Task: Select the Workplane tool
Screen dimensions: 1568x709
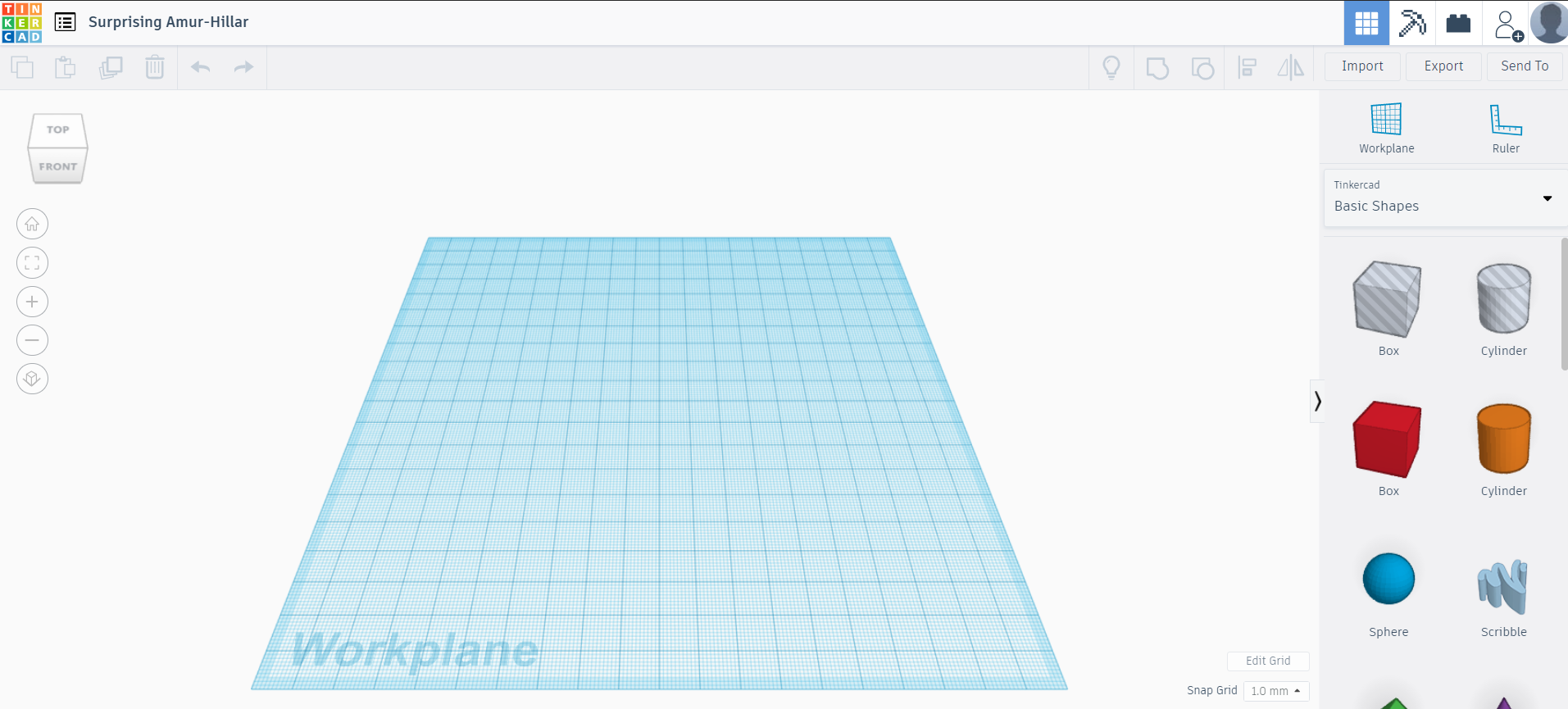Action: [x=1386, y=129]
